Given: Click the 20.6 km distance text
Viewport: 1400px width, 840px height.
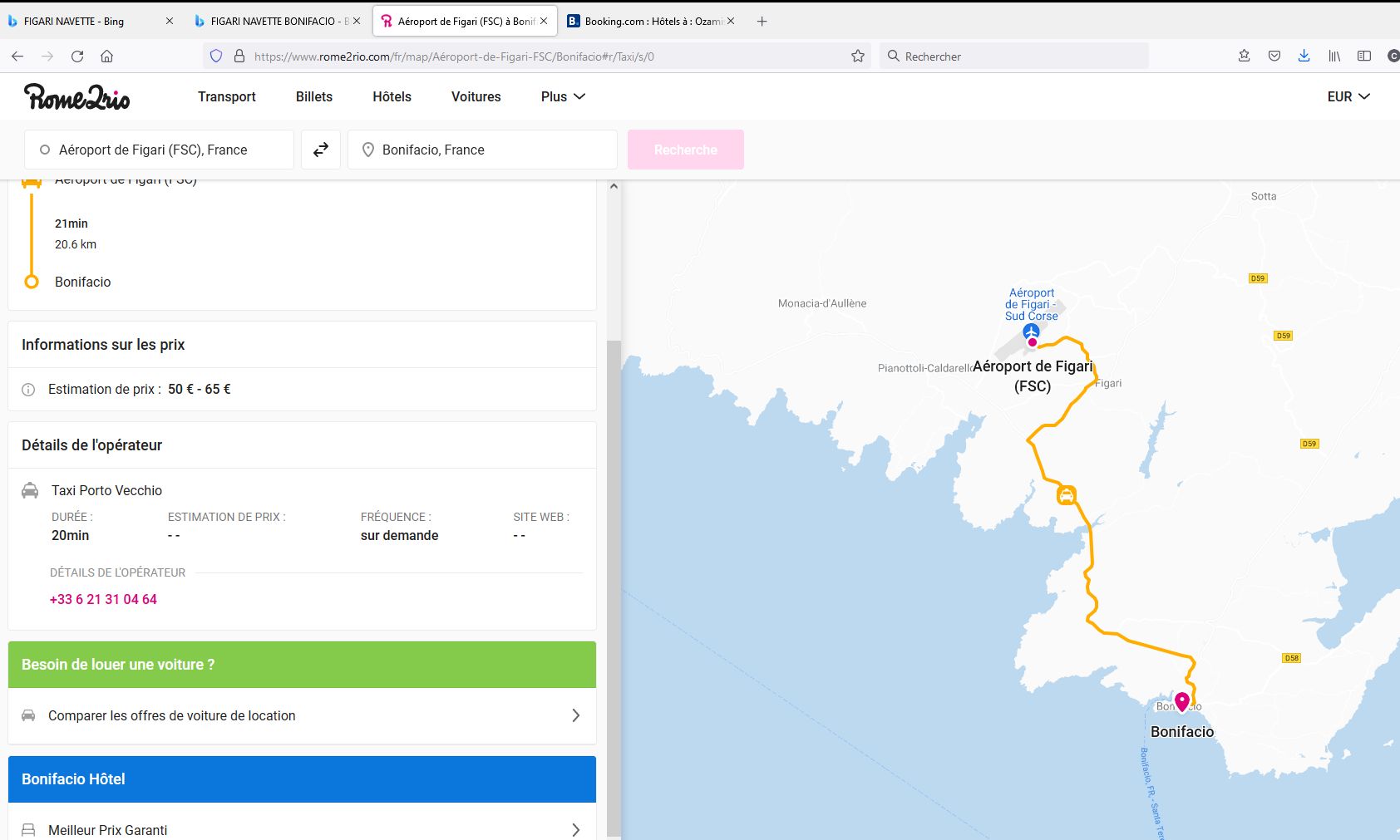Looking at the screenshot, I should tap(76, 244).
